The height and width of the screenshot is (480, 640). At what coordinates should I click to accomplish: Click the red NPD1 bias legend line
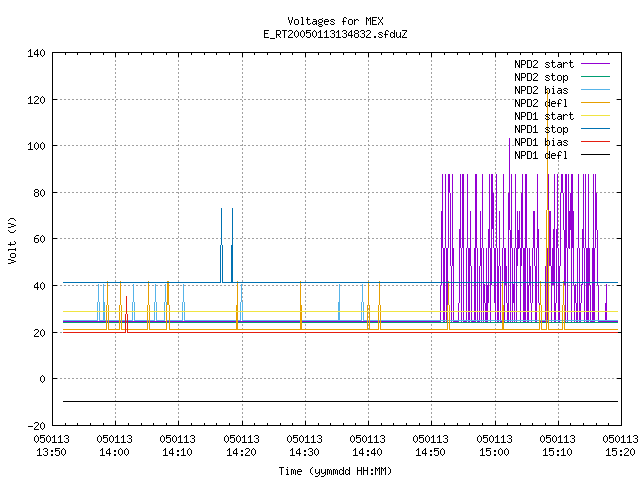[595, 142]
